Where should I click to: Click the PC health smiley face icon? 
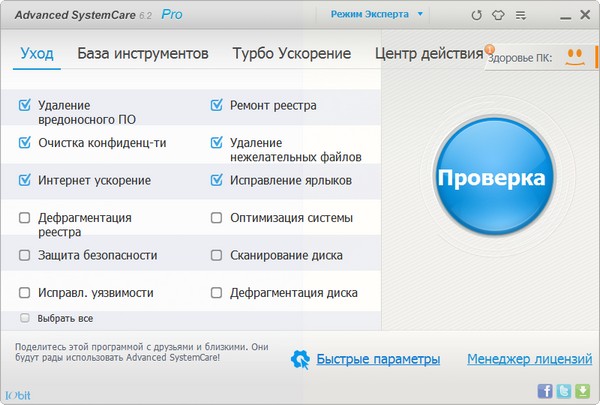[573, 56]
